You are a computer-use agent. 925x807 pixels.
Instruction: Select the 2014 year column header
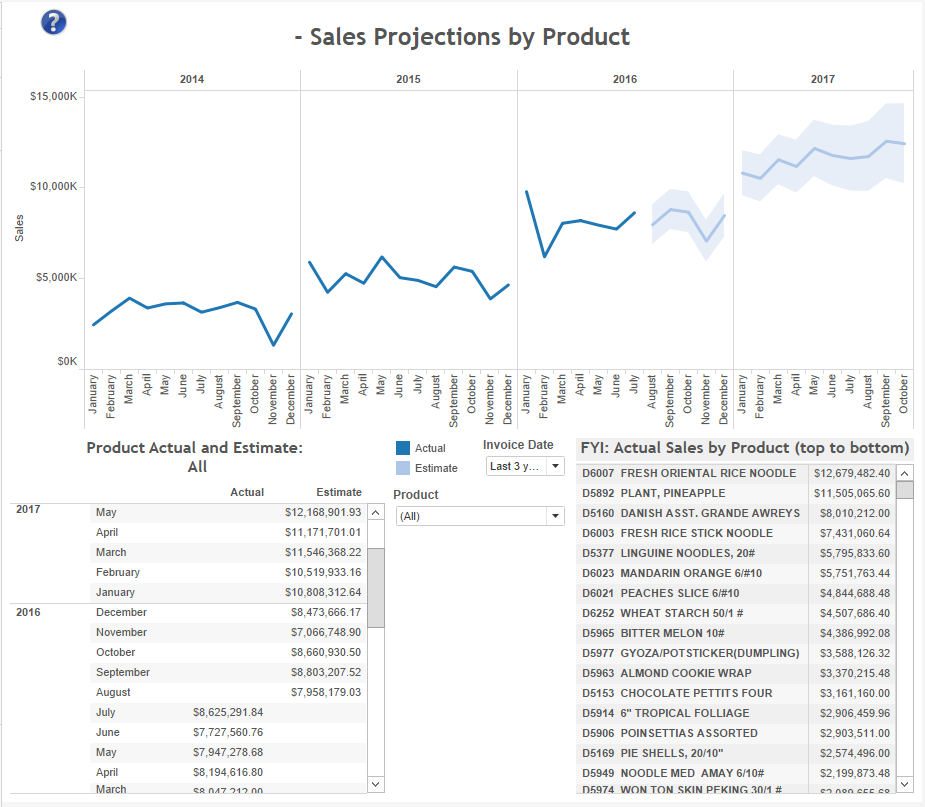pos(192,79)
